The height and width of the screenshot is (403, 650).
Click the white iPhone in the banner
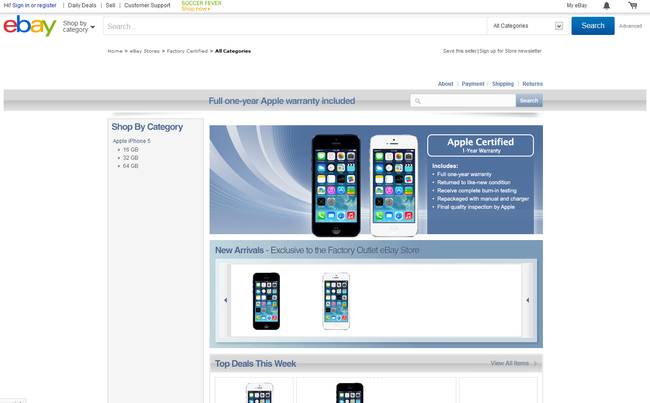[x=394, y=186]
